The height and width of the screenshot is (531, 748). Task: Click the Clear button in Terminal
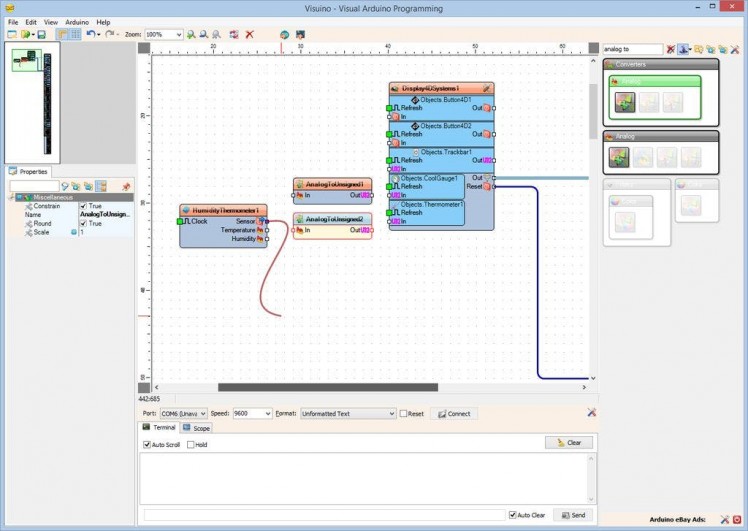point(569,442)
